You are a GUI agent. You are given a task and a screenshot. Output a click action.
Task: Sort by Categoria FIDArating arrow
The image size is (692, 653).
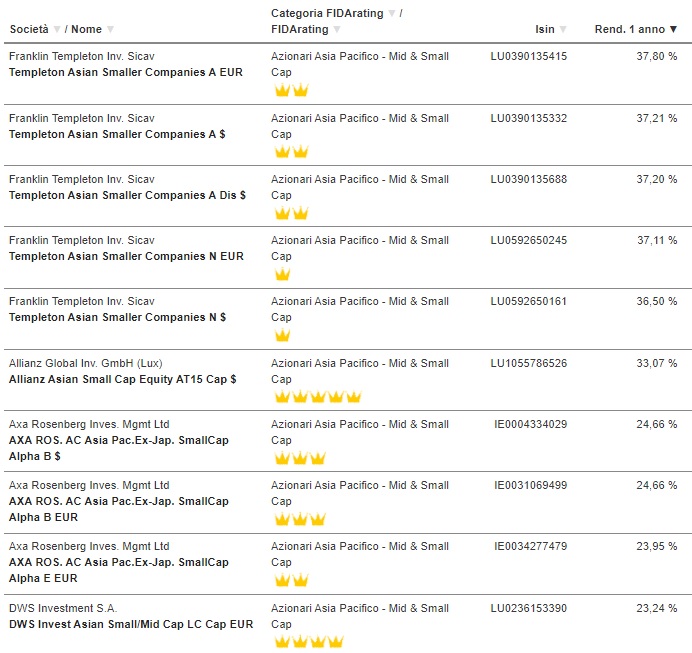pos(391,14)
